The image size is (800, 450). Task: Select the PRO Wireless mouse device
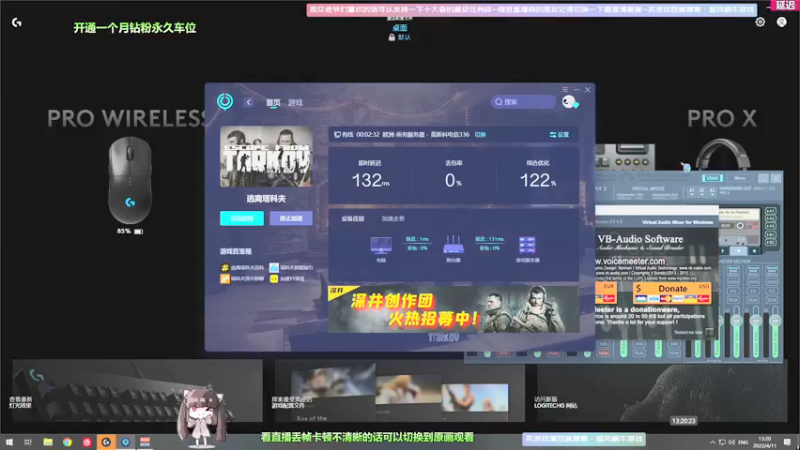click(130, 180)
